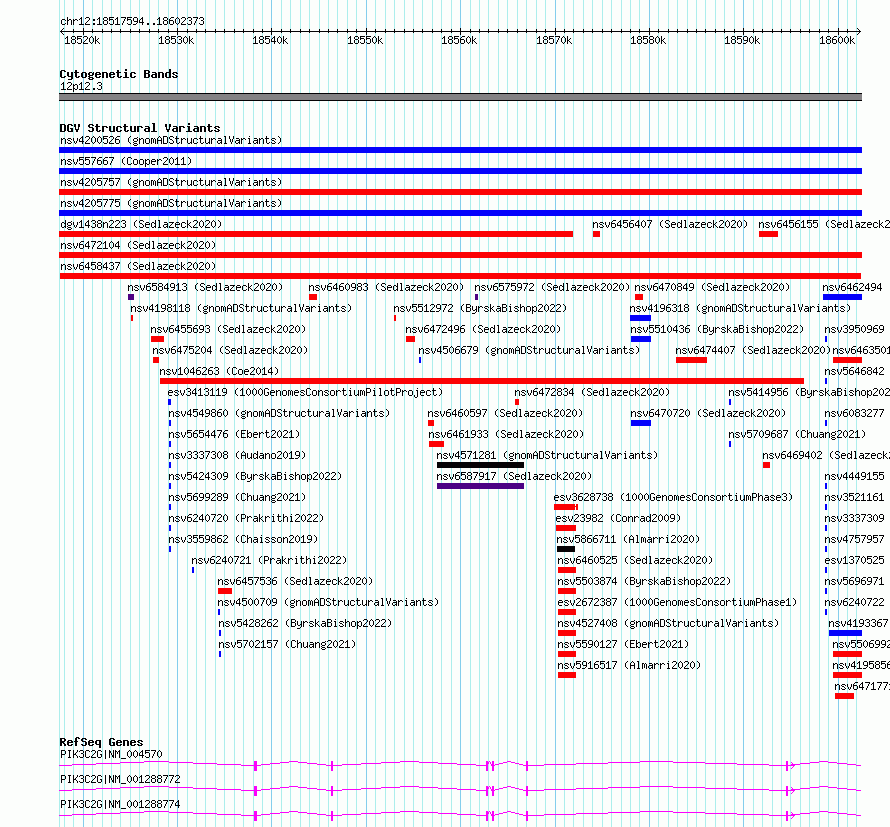This screenshot has width=890, height=827.
Task: Click nsv6587917 (Sedlazeck2020) label
Action: pyautogui.click(x=514, y=476)
